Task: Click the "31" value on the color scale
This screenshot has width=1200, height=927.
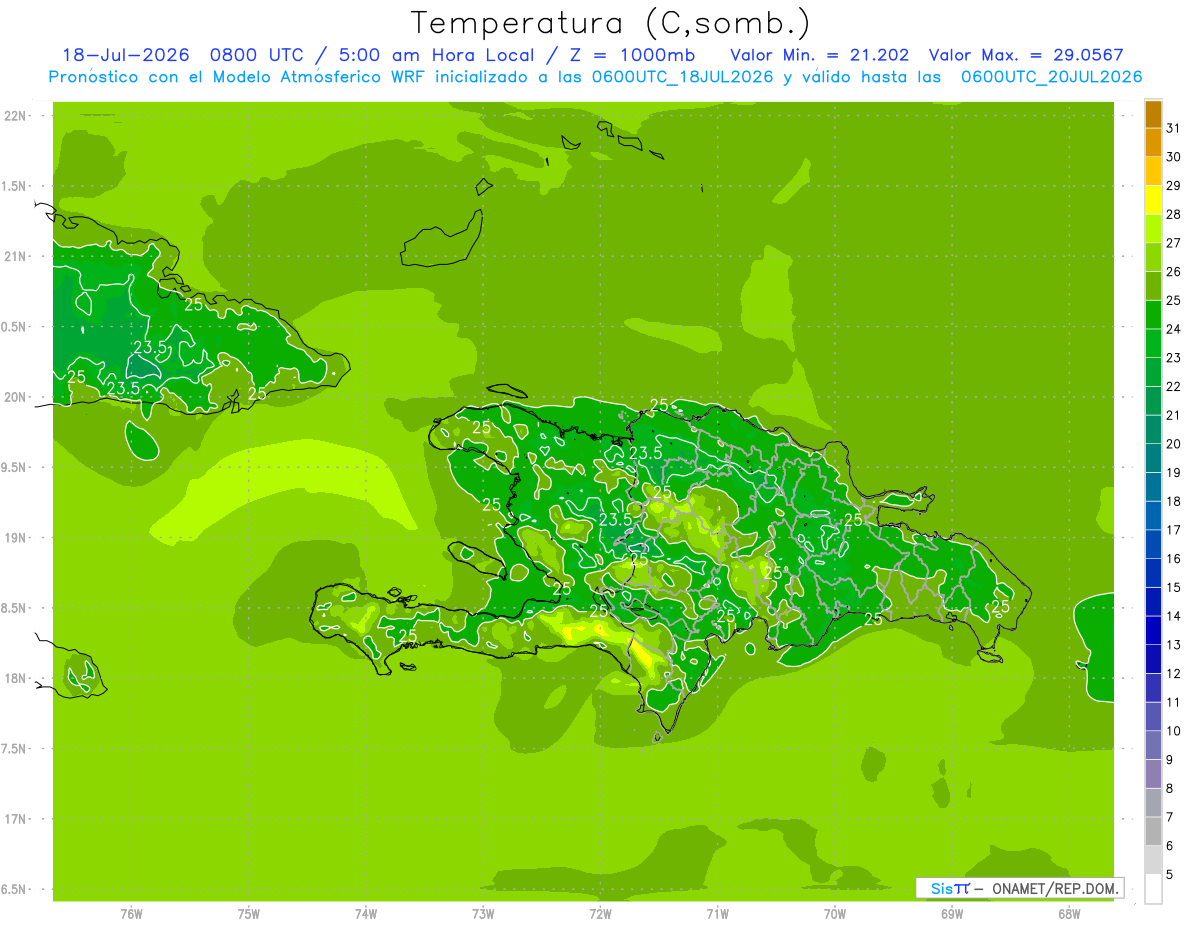Action: pos(1173,128)
